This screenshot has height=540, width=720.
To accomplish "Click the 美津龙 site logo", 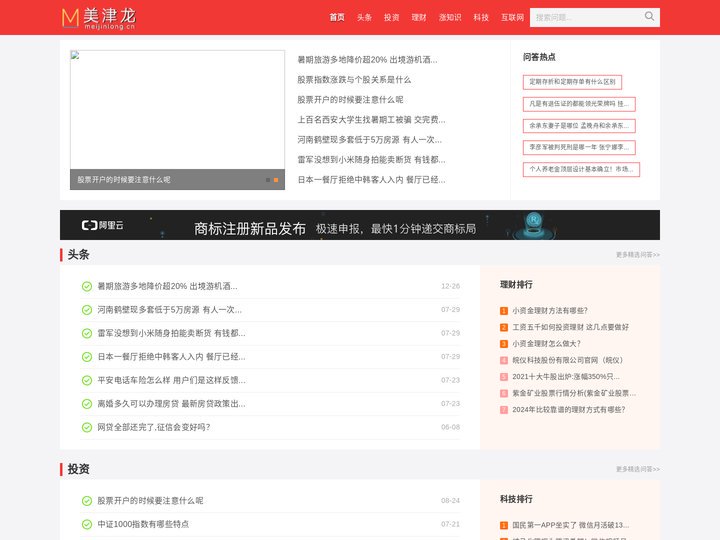I will [99, 18].
